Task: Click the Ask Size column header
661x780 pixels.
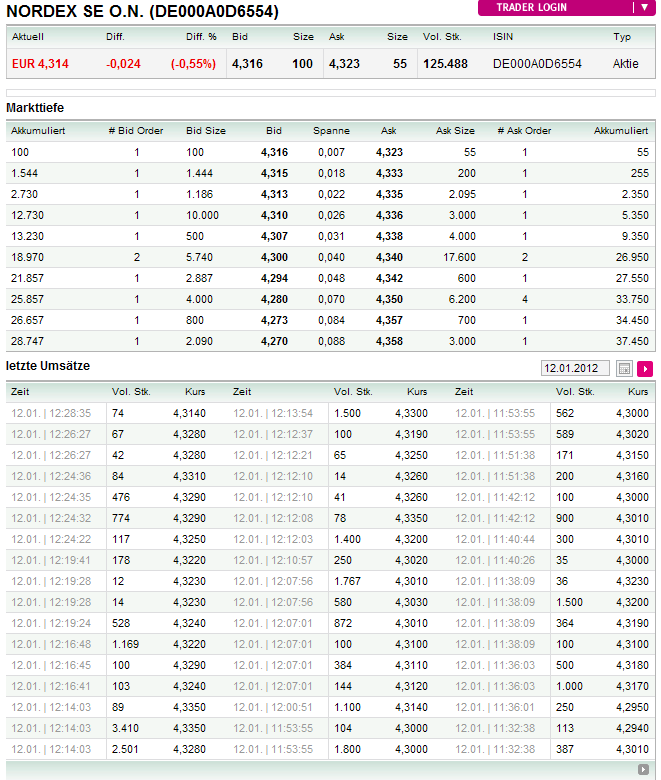Action: pos(455,131)
